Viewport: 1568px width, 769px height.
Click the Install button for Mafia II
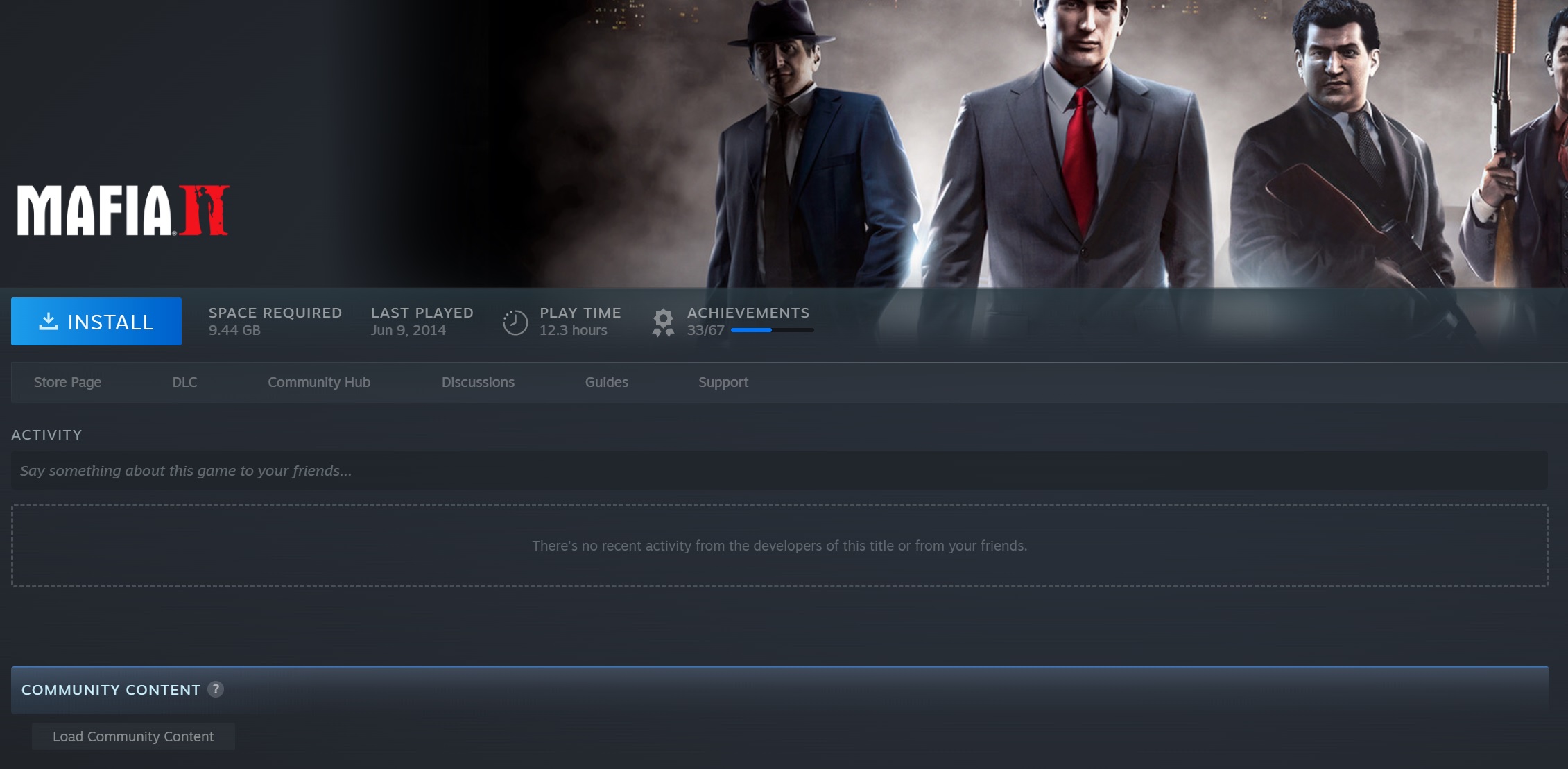coord(96,321)
